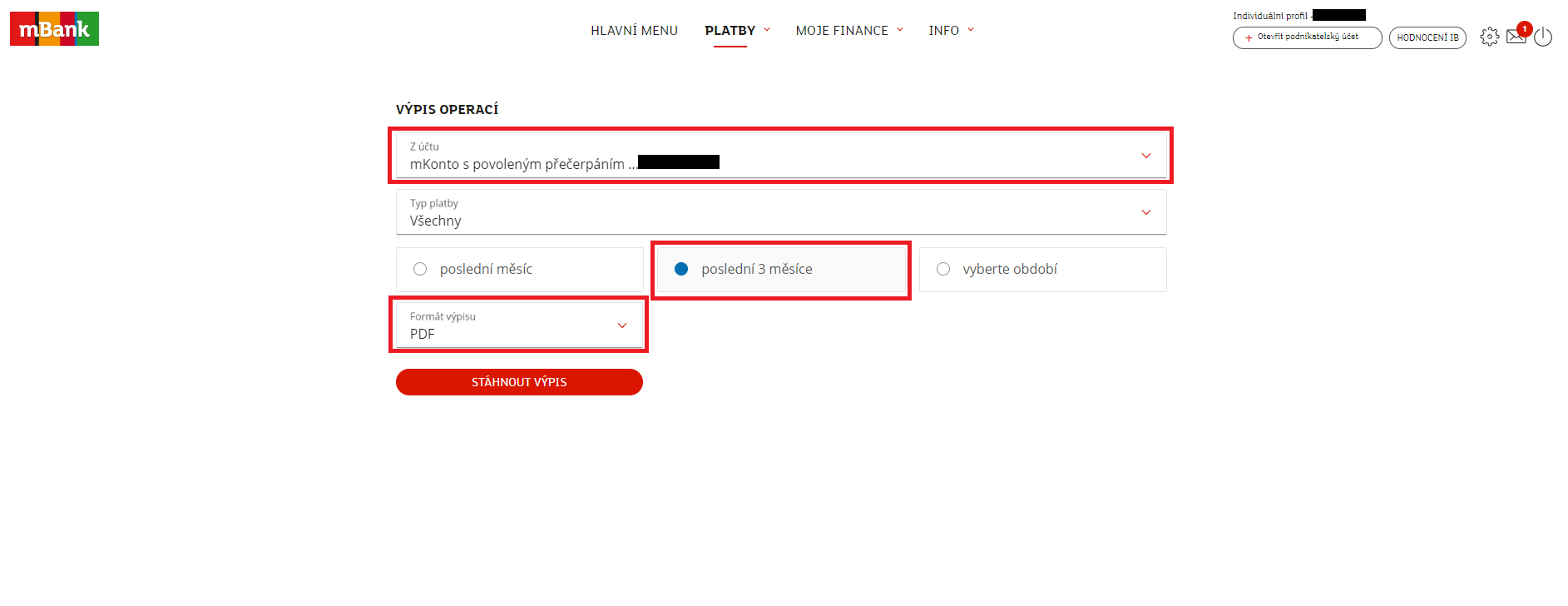Open MOJE FINANCE menu

tap(842, 31)
